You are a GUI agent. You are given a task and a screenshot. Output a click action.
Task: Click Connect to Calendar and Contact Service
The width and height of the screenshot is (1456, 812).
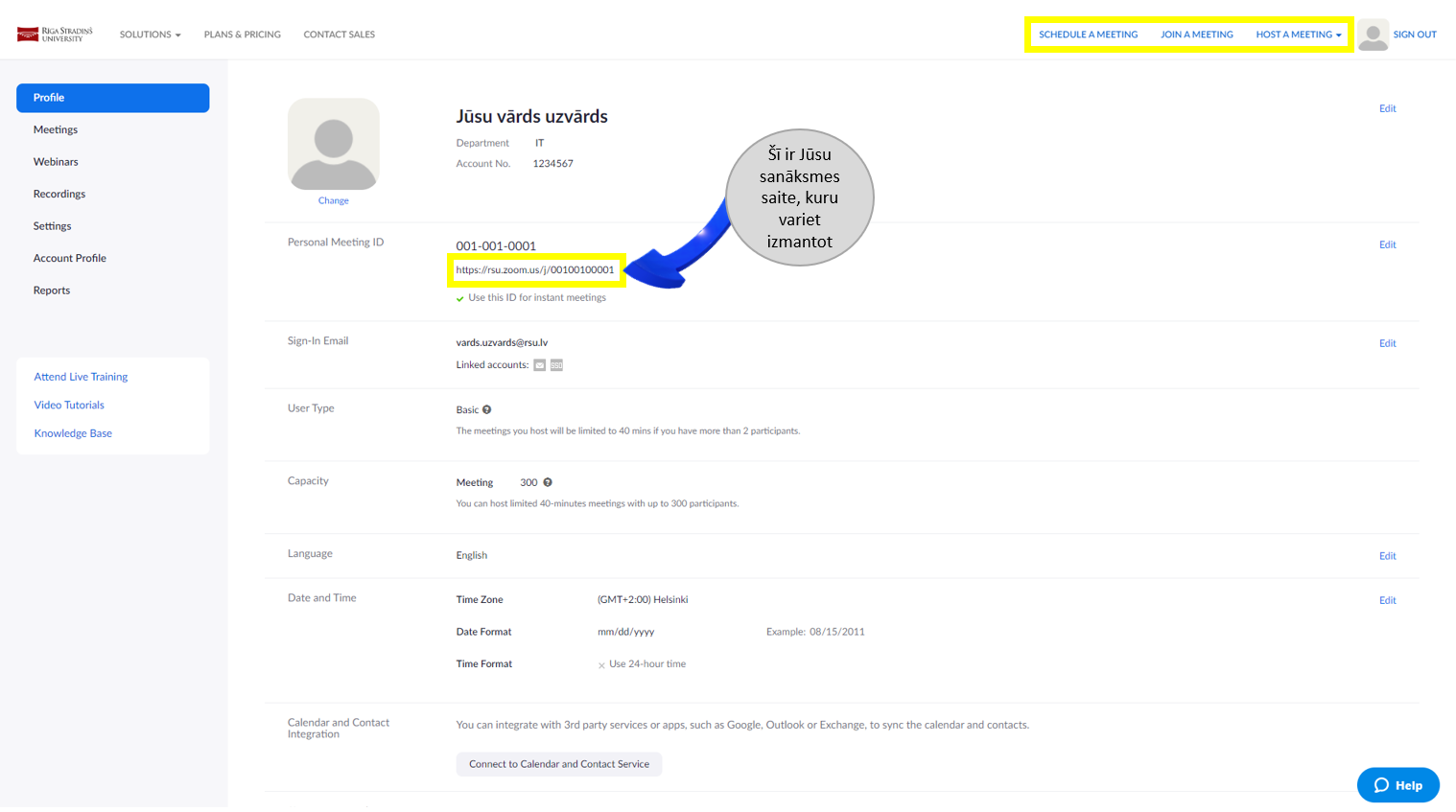558,764
